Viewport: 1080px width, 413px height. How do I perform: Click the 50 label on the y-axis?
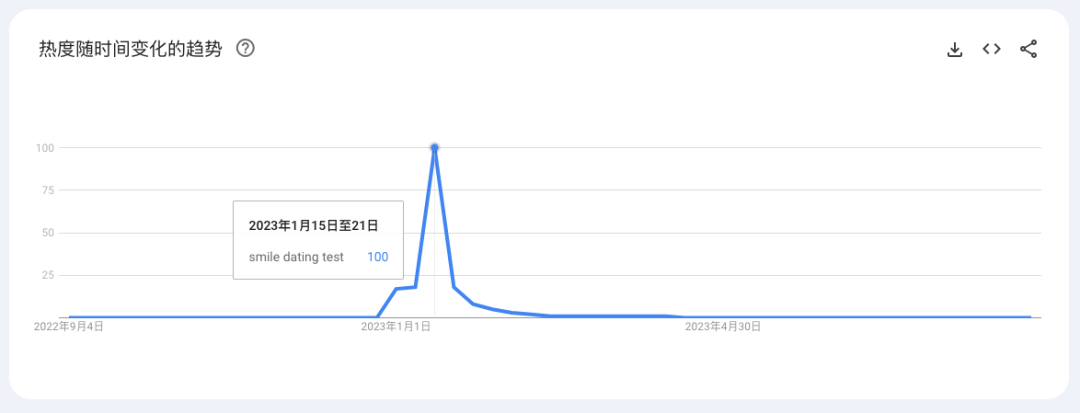click(47, 233)
